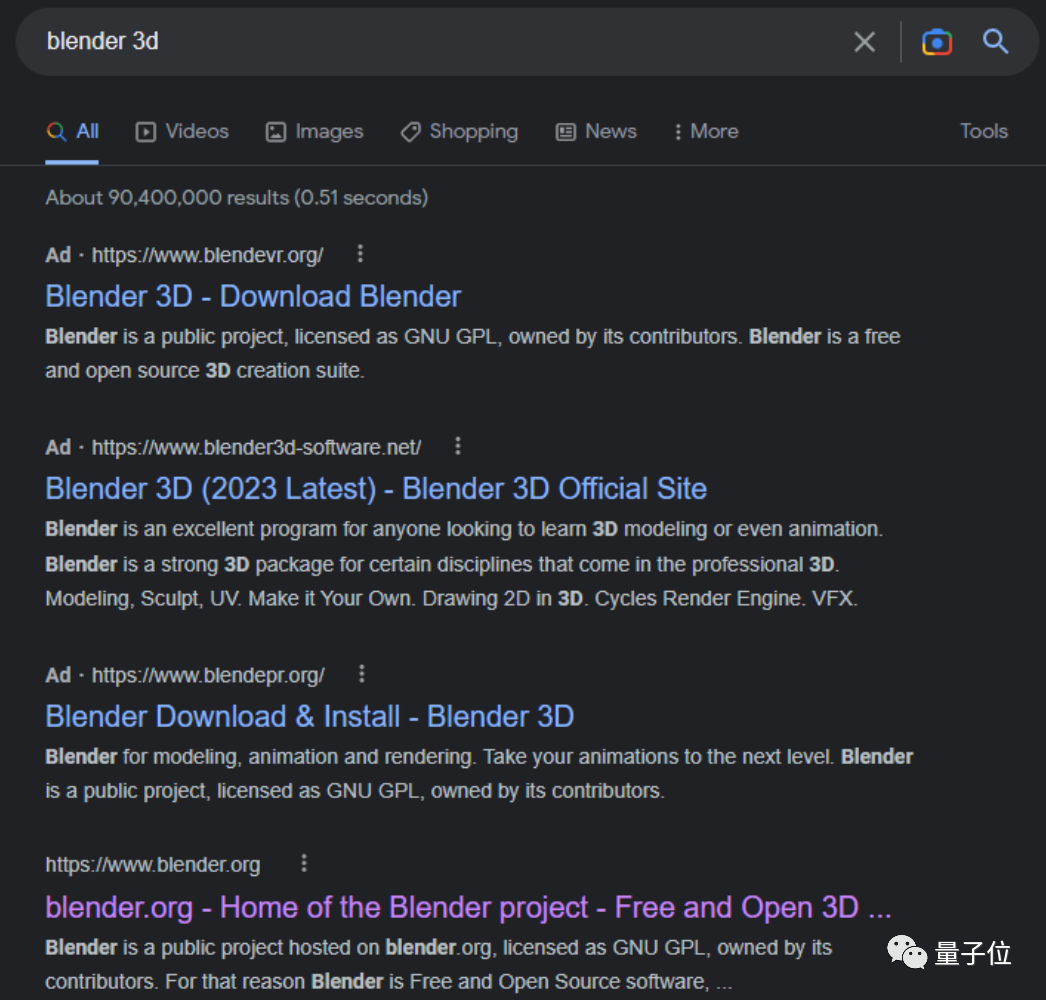Viewport: 1046px width, 1000px height.
Task: Expand the More search categories menu
Action: [706, 131]
